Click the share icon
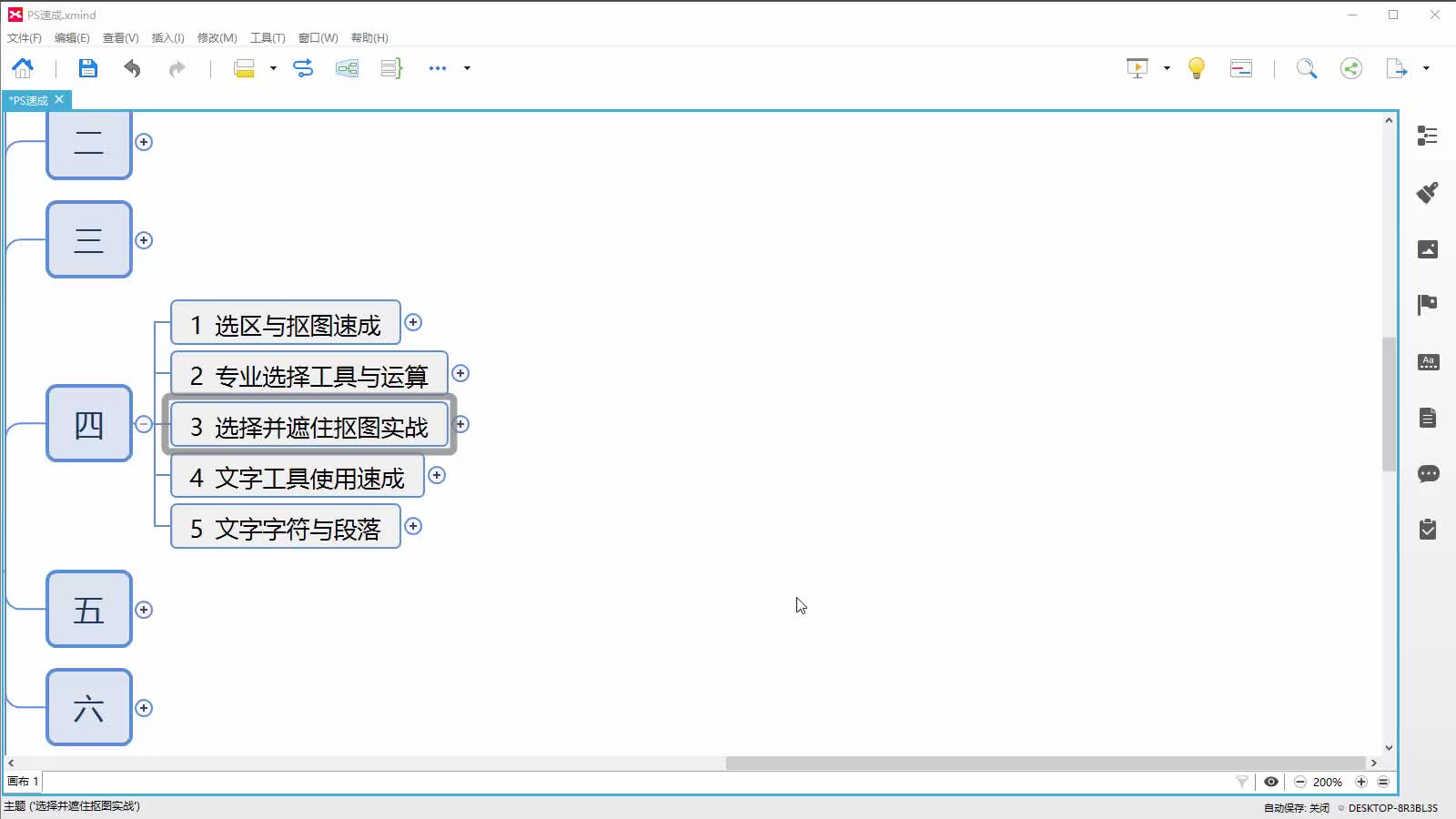The image size is (1456, 819). coord(1351,68)
